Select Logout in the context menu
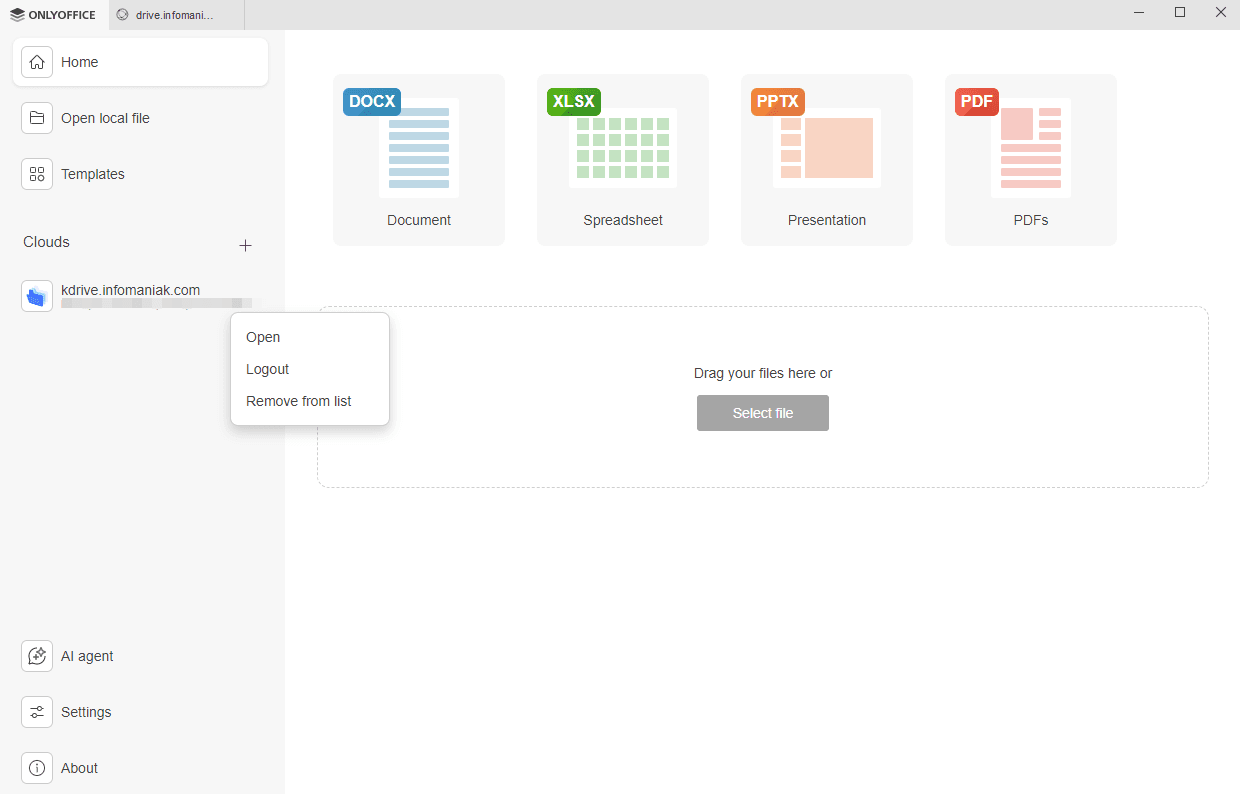 click(268, 369)
